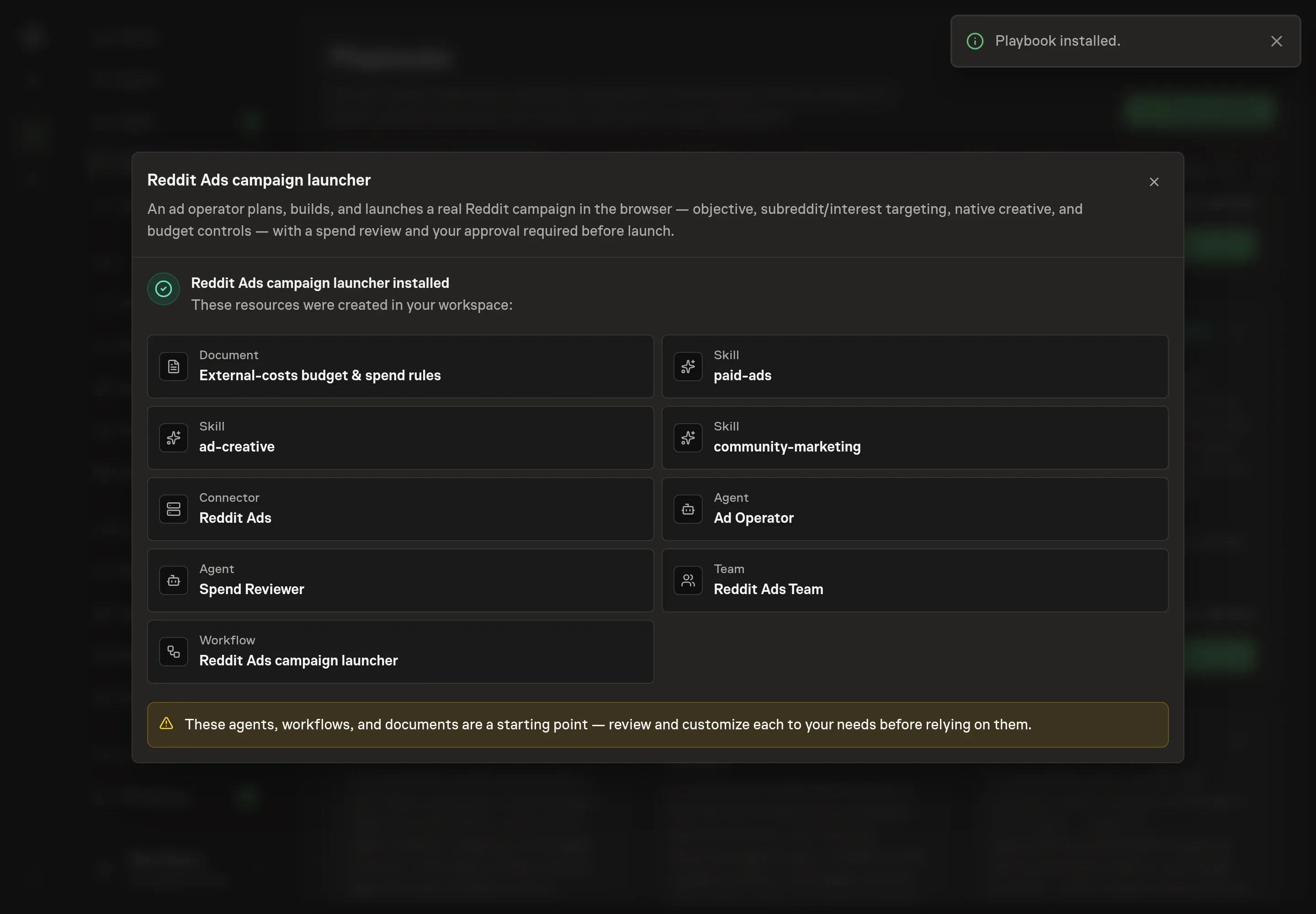Open the ad-creative skill name

pos(237,446)
